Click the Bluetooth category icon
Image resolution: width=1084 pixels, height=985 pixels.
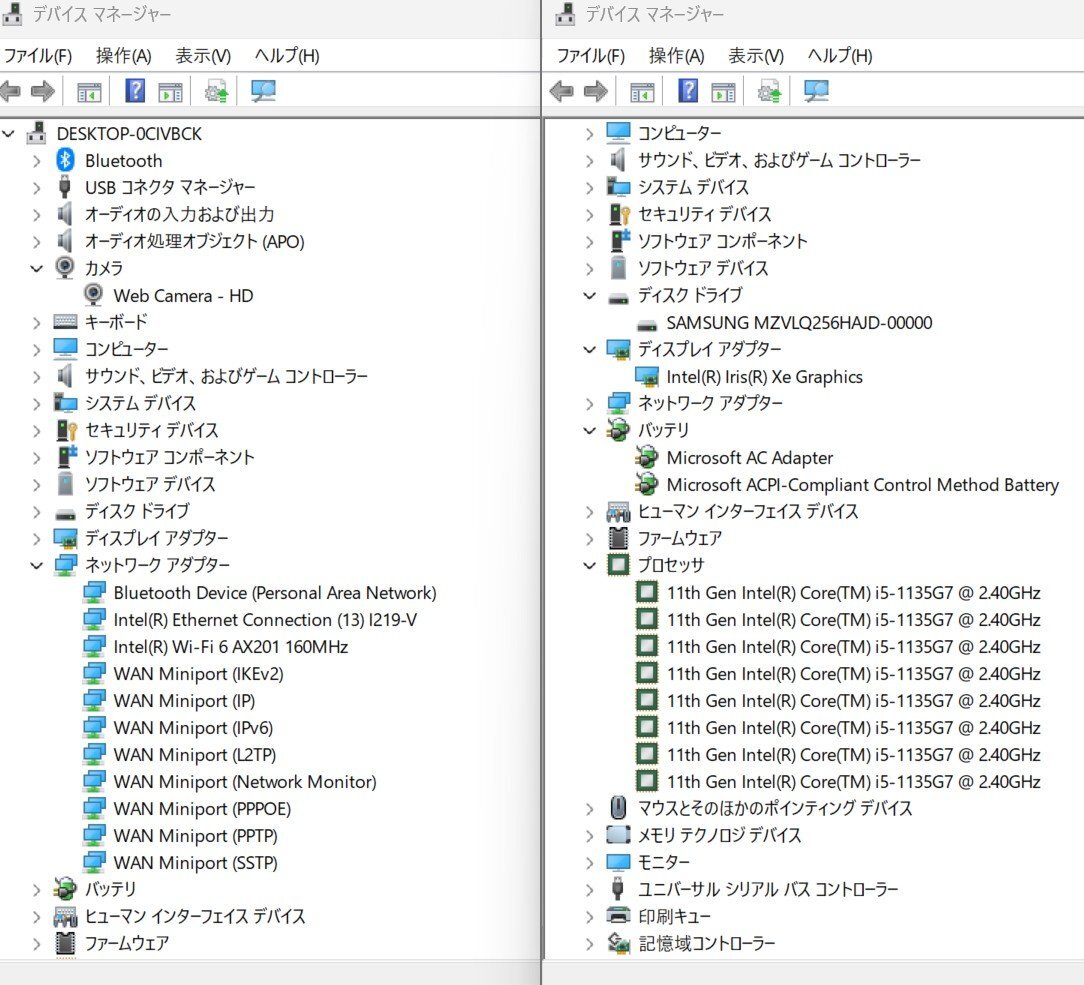pyautogui.click(x=65, y=160)
